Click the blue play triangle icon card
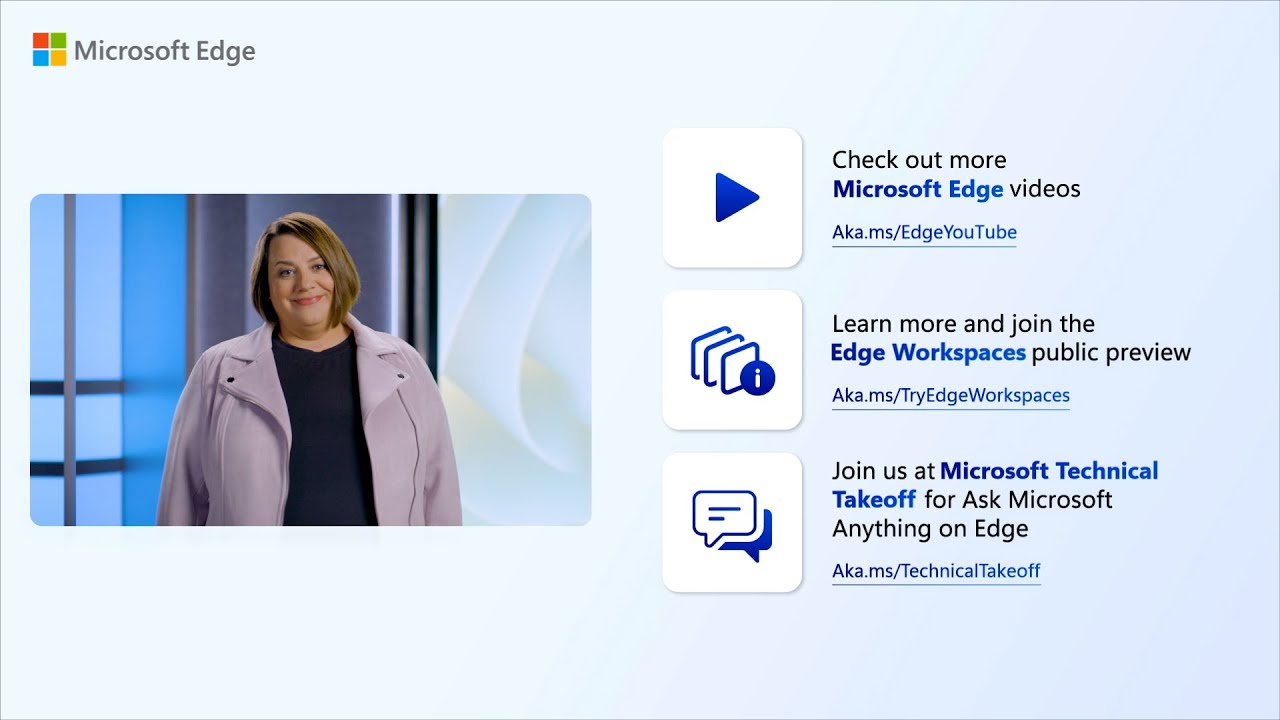 (x=732, y=197)
